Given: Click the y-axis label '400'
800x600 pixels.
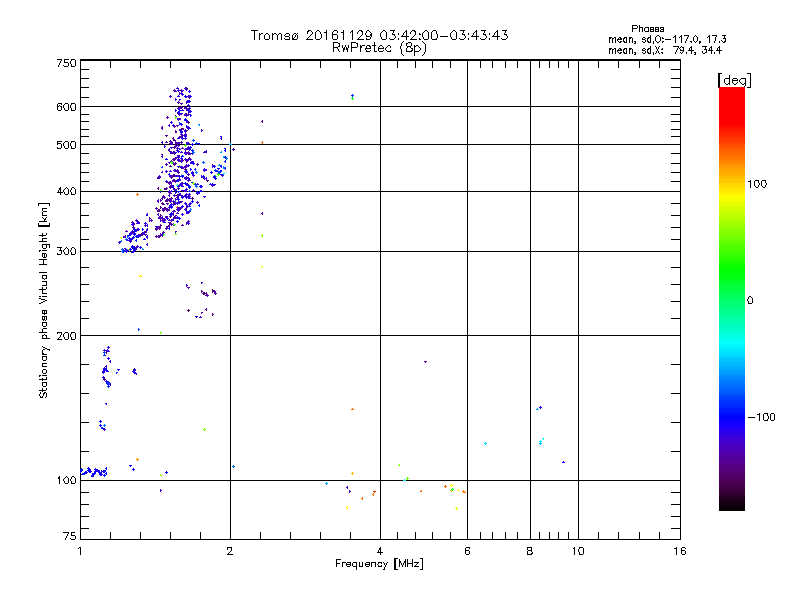Looking at the screenshot, I should point(66,191).
